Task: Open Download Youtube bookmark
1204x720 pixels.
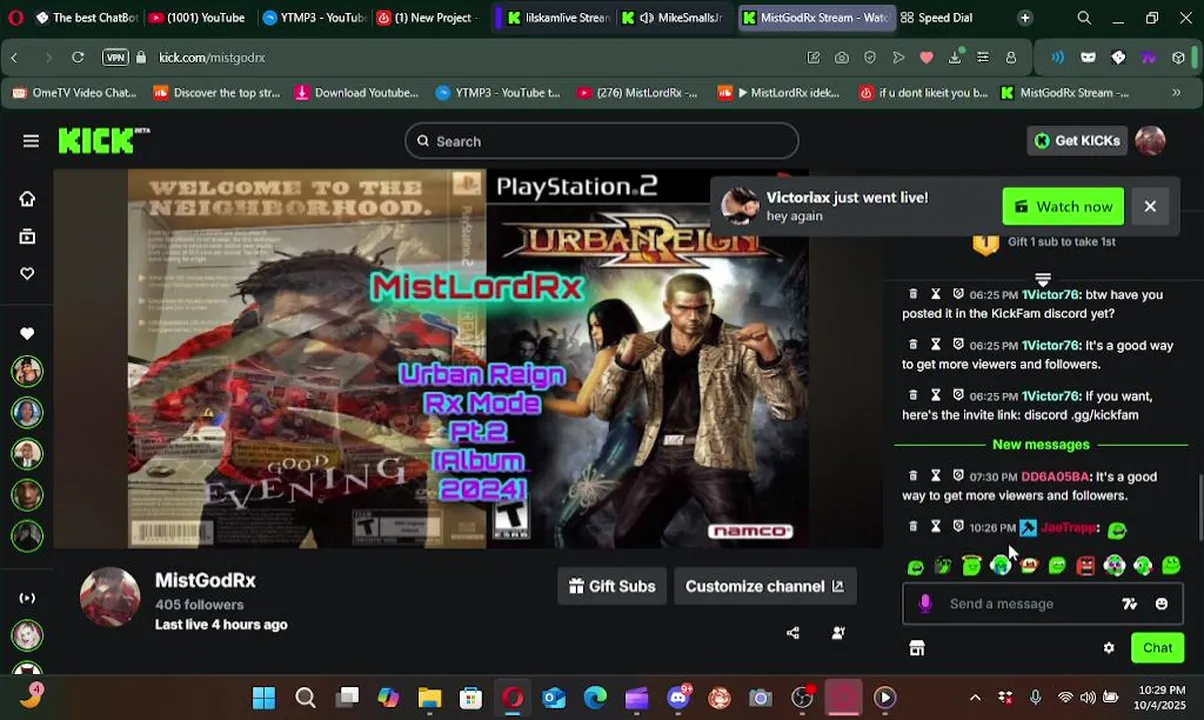Action: click(x=356, y=93)
